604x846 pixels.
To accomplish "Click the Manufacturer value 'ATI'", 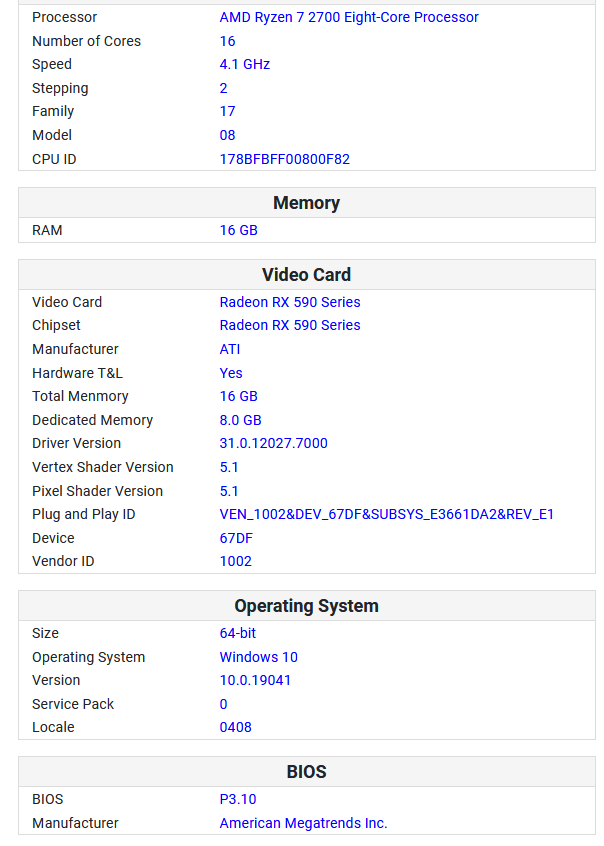I will (230, 349).
